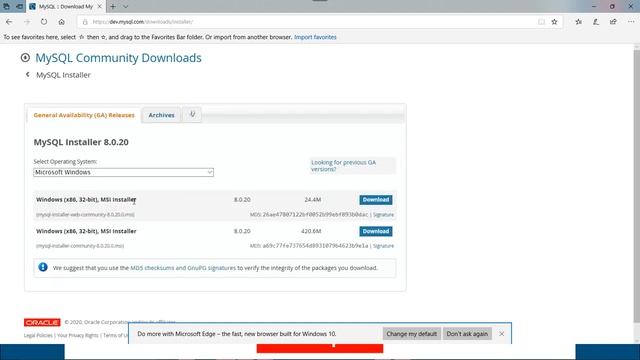Click the site lock icon in address bar
The image size is (640, 360).
[85, 22]
